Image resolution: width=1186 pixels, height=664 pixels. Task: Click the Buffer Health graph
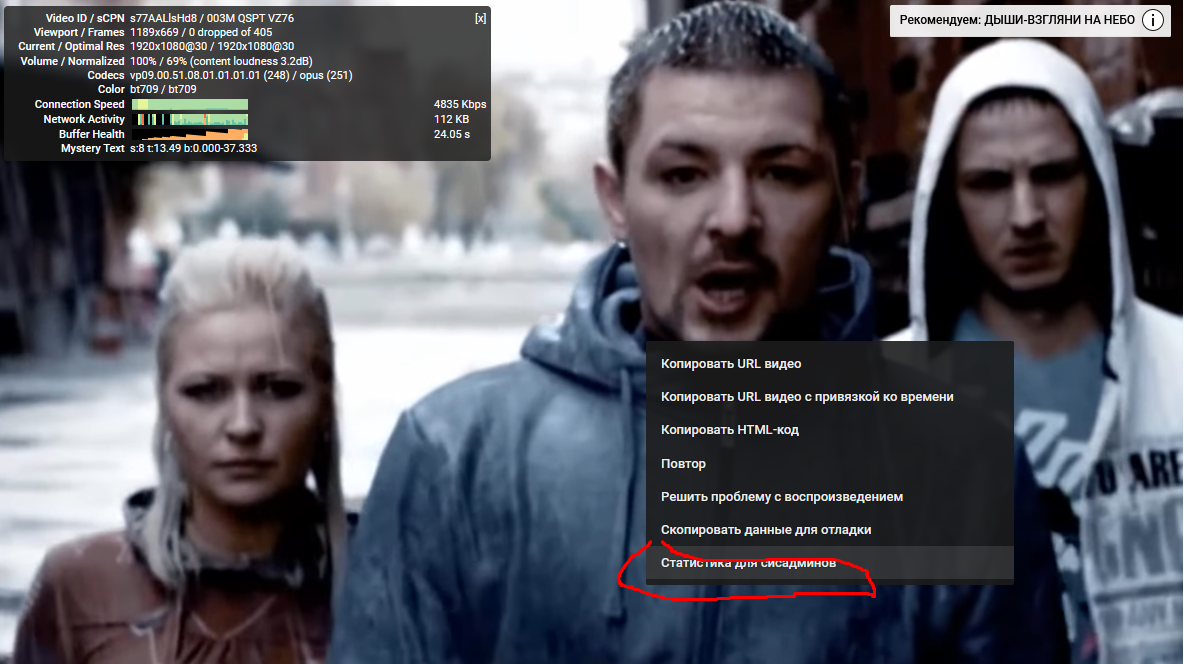pos(190,134)
